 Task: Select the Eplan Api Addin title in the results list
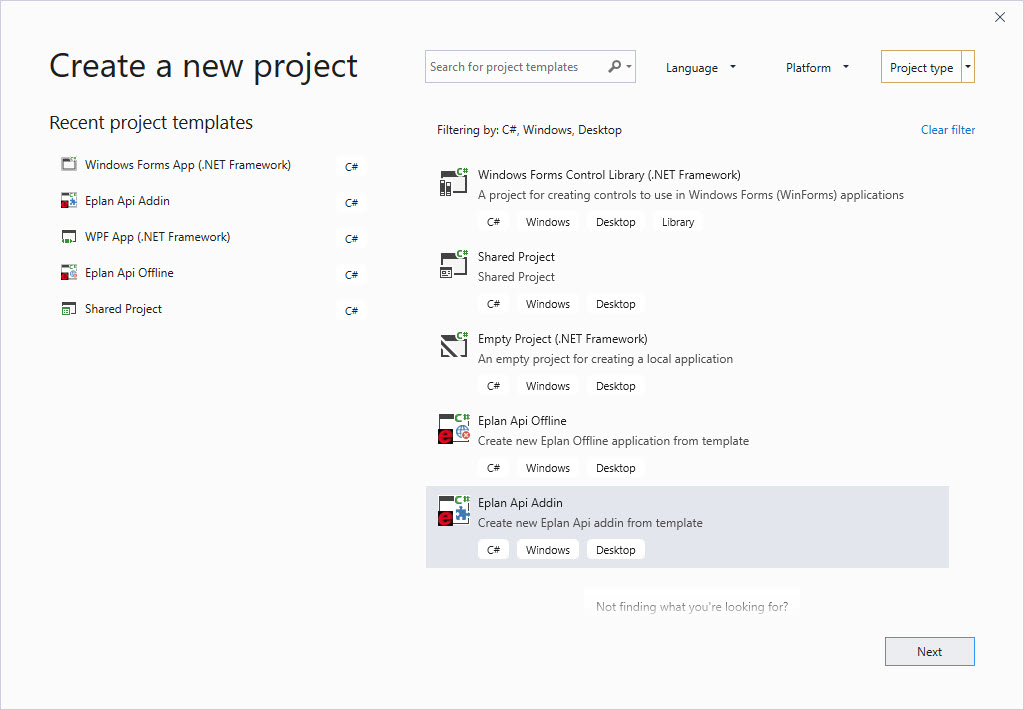(520, 502)
